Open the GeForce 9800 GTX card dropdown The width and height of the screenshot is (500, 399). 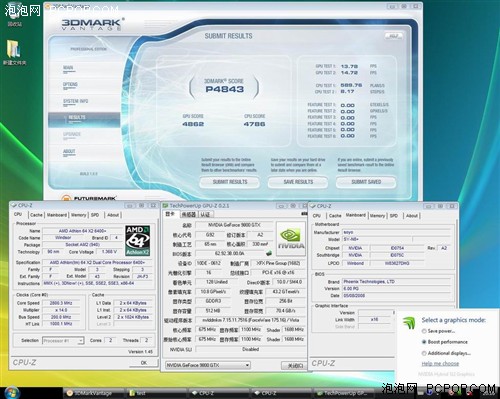208,365
